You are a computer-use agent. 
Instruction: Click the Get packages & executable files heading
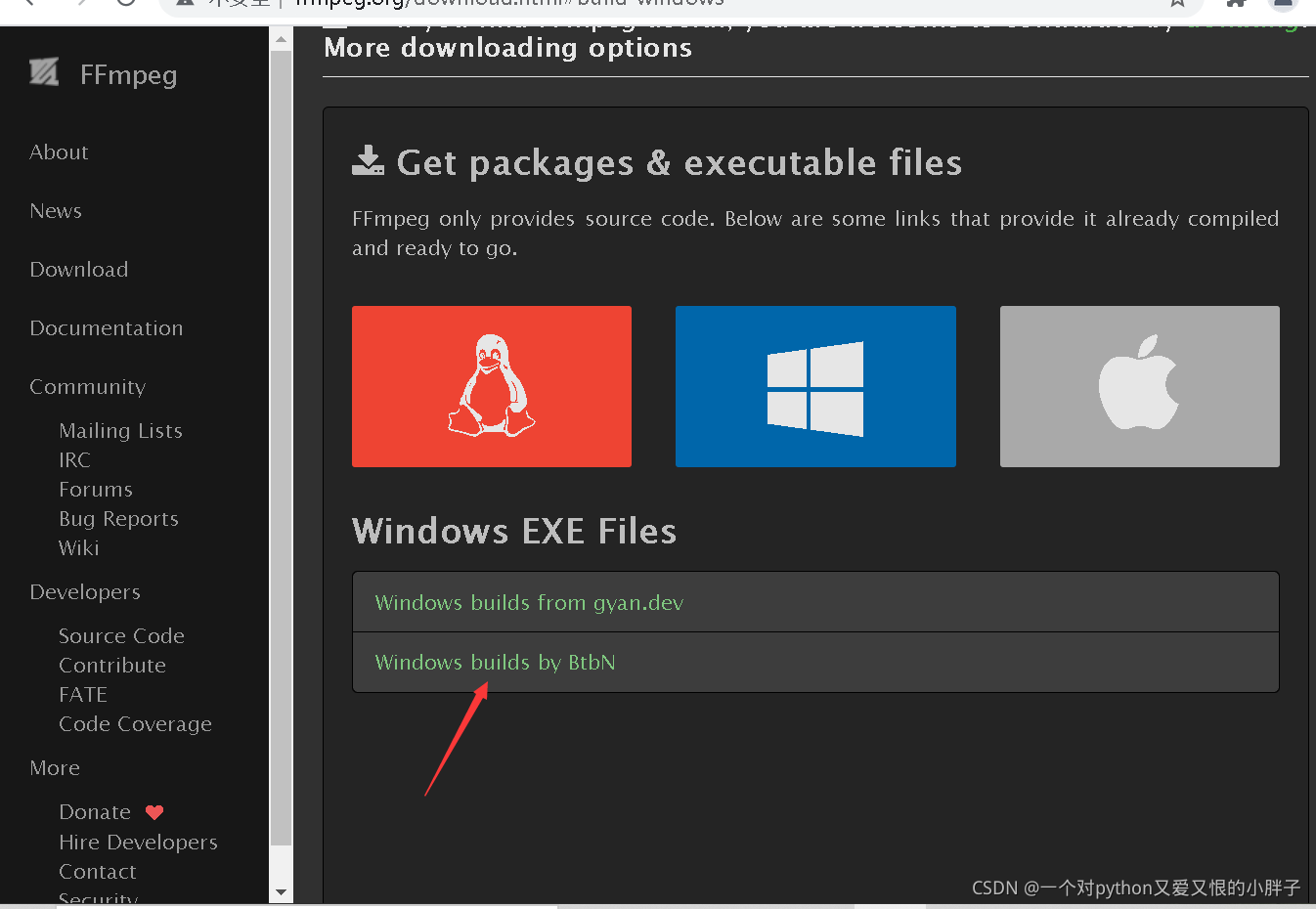[679, 162]
